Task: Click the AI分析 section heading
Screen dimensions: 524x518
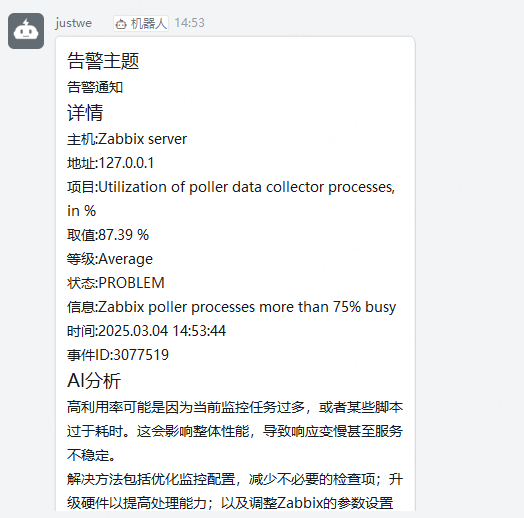Action: [94, 380]
